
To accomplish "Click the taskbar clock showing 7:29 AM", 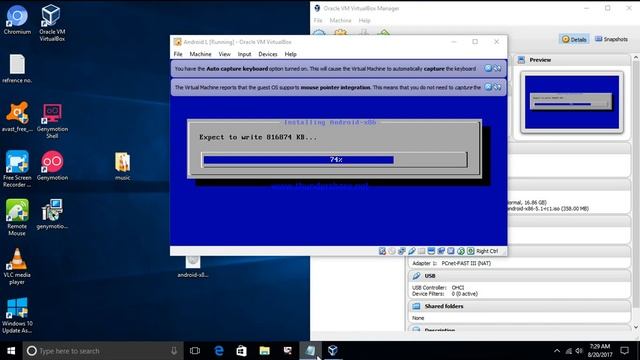I will pos(599,351).
